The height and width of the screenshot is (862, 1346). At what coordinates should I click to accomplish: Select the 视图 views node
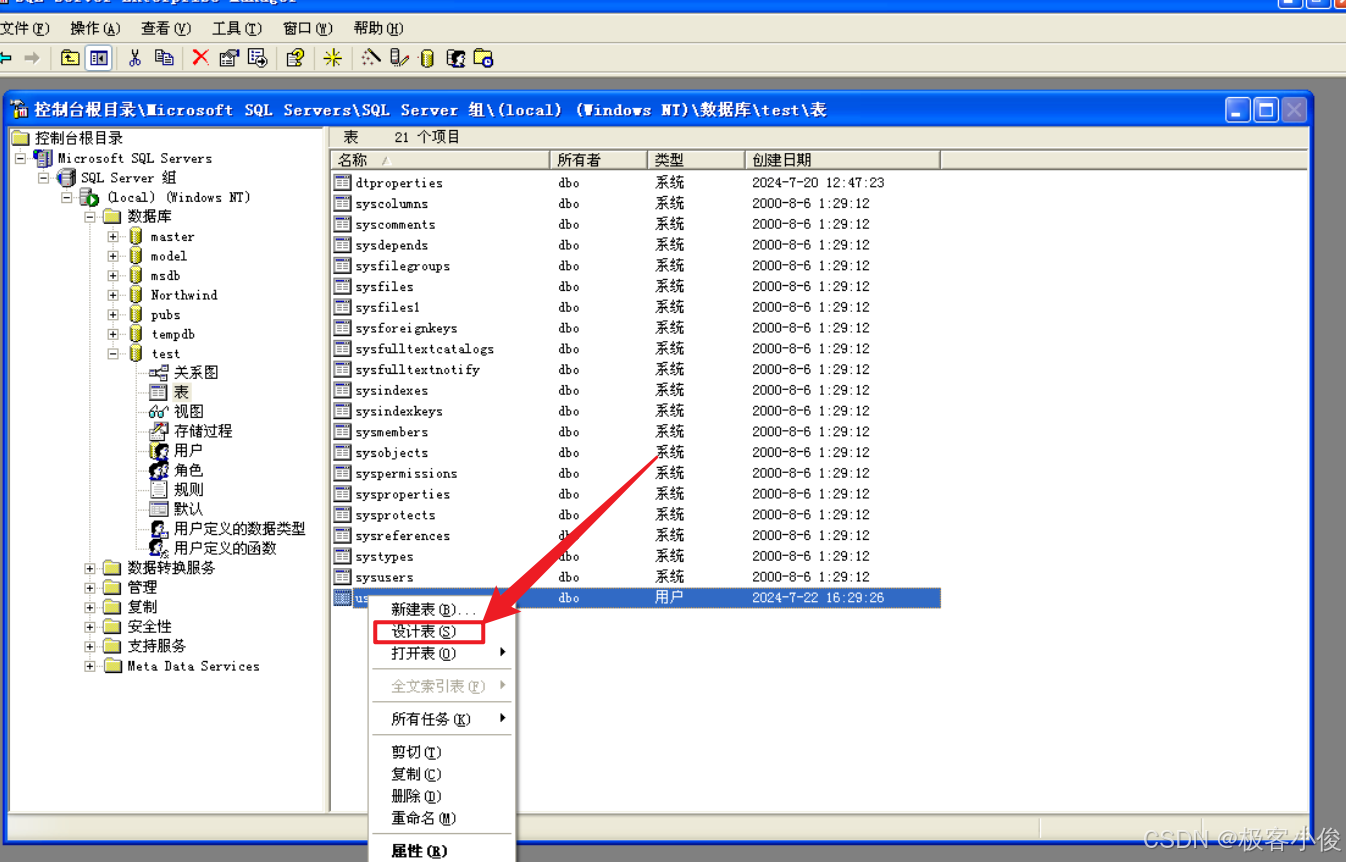tap(188, 411)
